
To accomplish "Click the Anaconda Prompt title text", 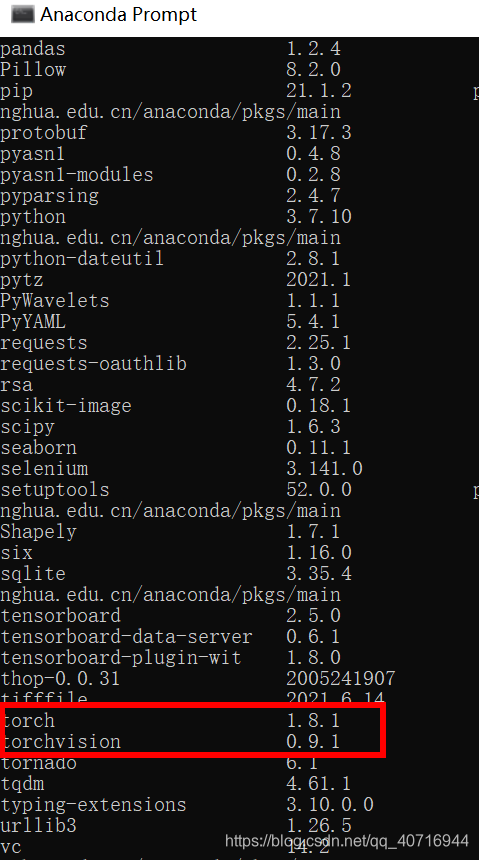I will tap(119, 14).
